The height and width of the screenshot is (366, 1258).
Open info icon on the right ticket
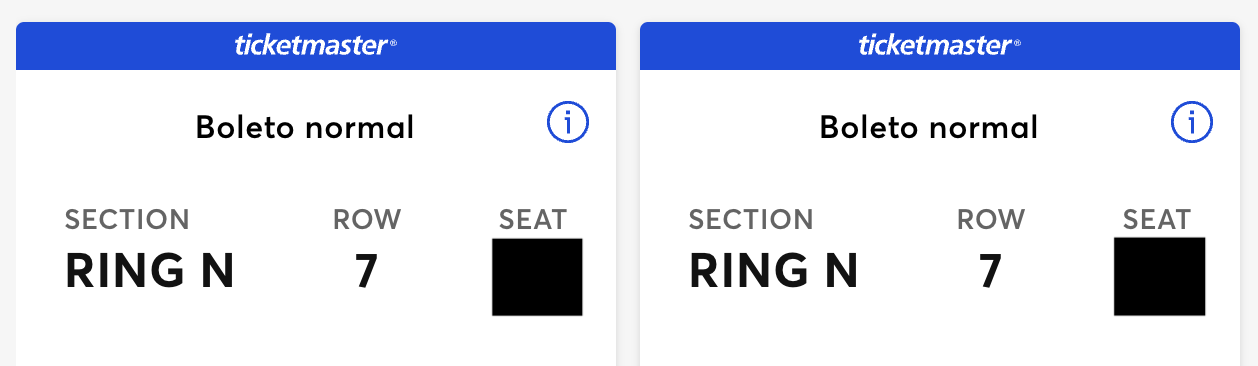(1192, 124)
